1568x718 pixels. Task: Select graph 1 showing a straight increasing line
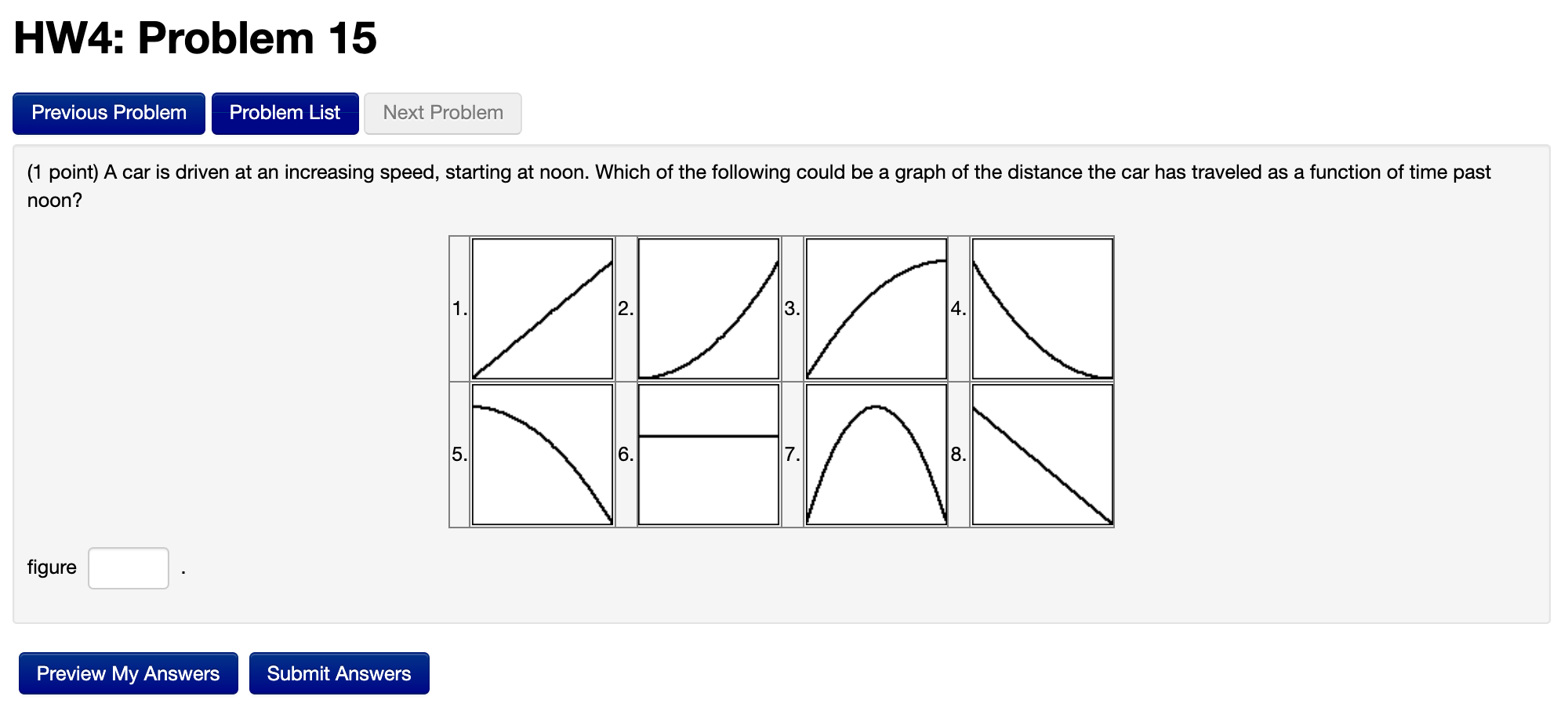coord(543,308)
